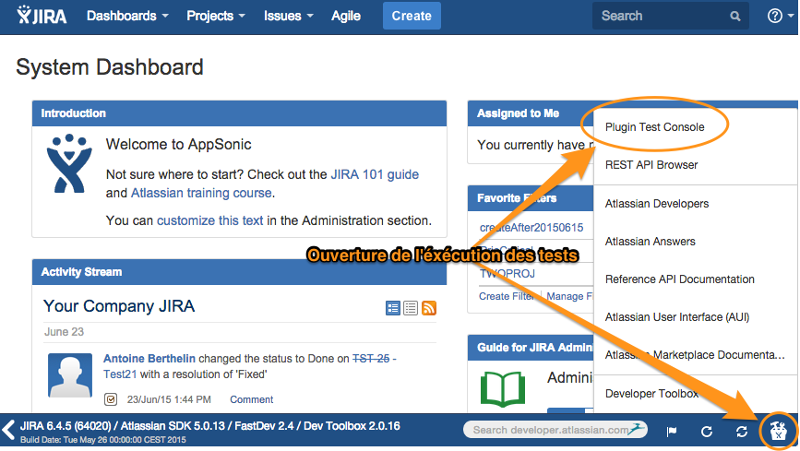Open the help question mark menu
The image size is (800, 451).
coord(780,16)
